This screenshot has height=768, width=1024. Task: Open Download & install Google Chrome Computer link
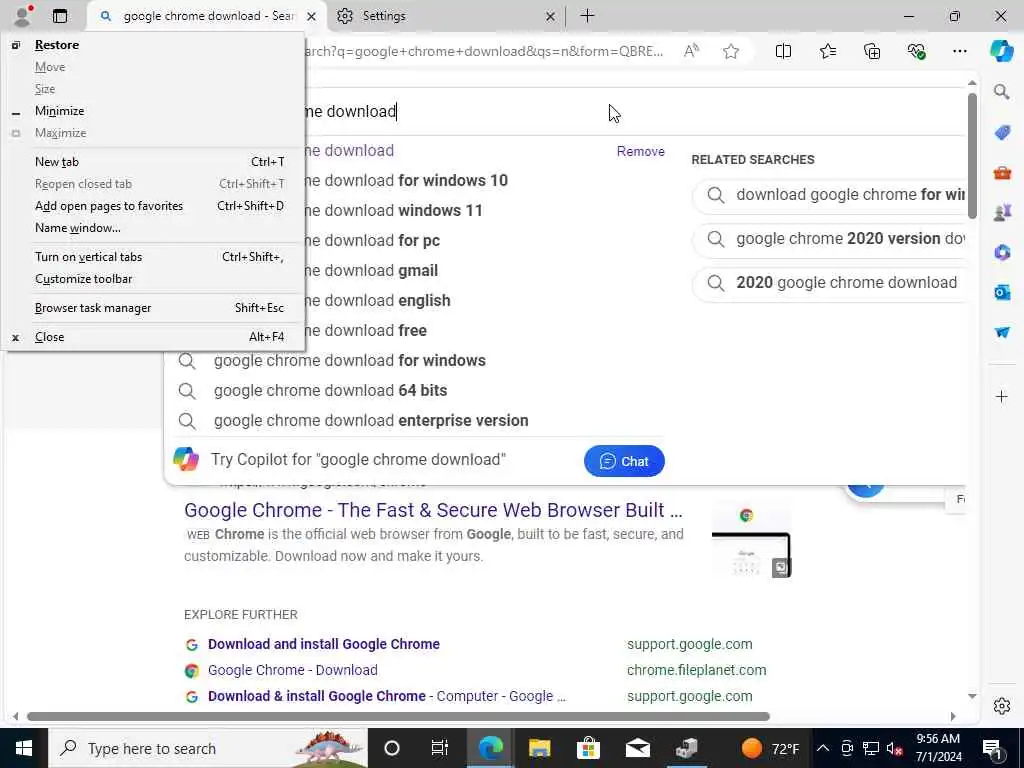click(387, 696)
